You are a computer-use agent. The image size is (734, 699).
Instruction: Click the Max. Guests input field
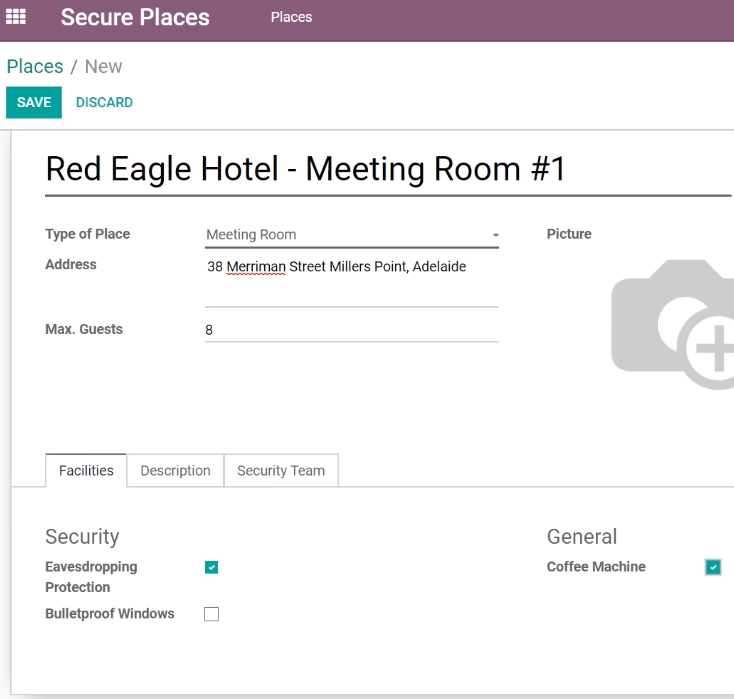pos(352,330)
